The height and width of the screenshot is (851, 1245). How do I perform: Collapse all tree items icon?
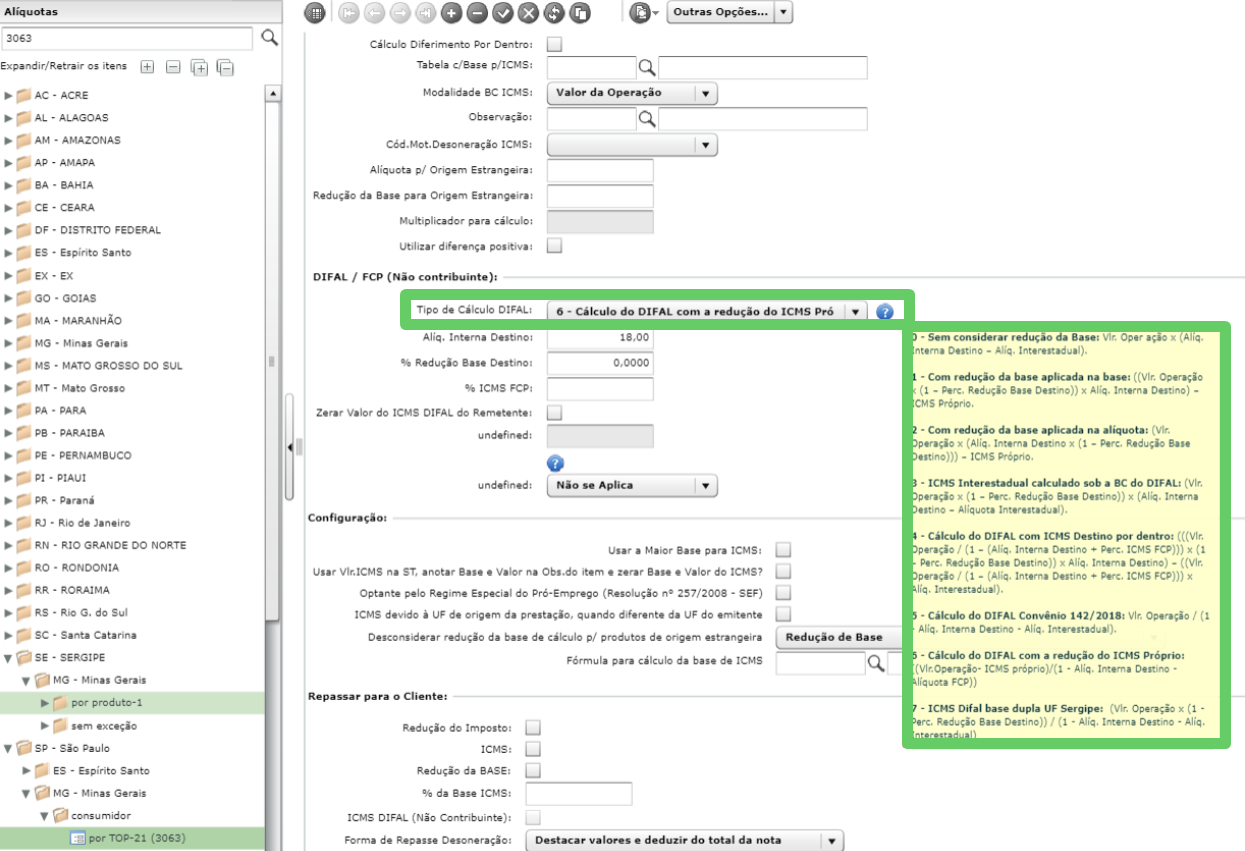point(226,67)
